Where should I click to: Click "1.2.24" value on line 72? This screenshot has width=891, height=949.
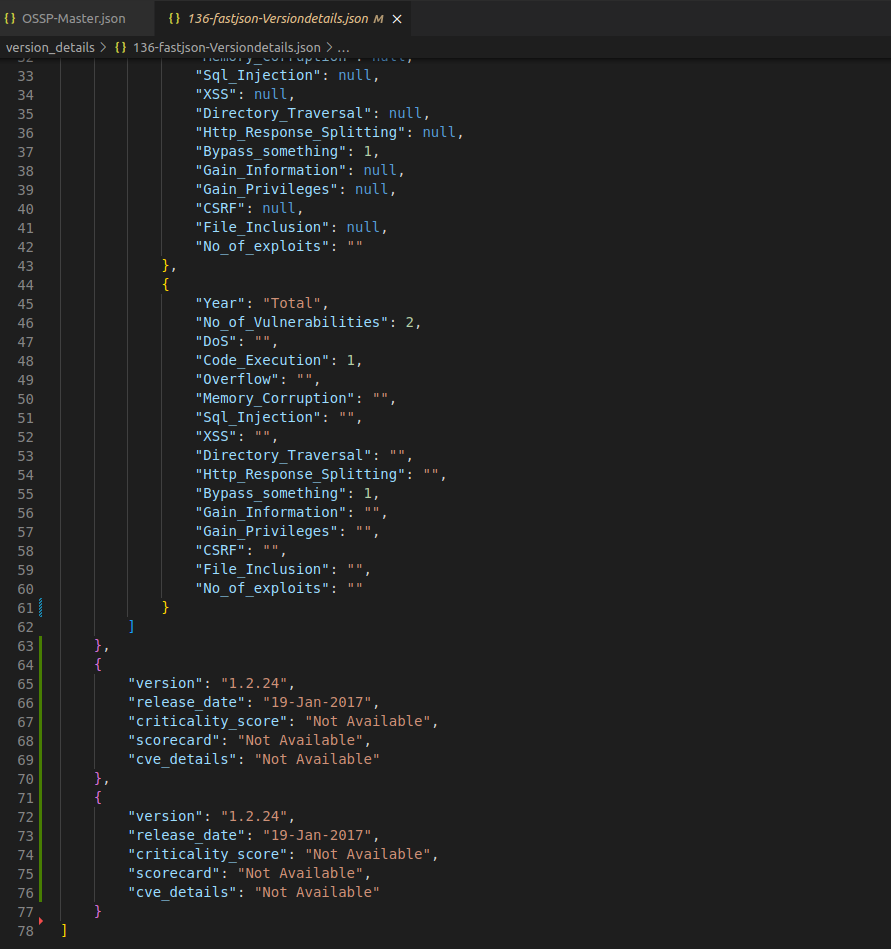click(x=254, y=816)
